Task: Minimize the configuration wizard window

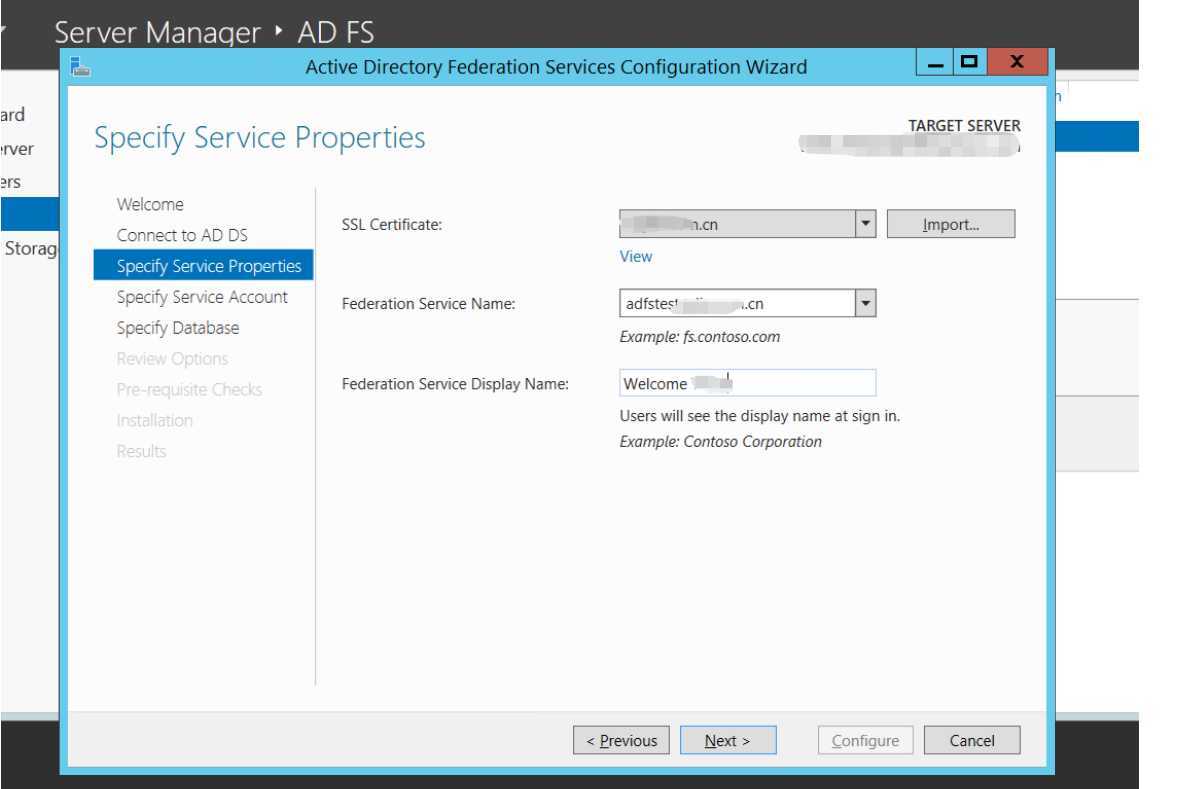Action: [936, 63]
